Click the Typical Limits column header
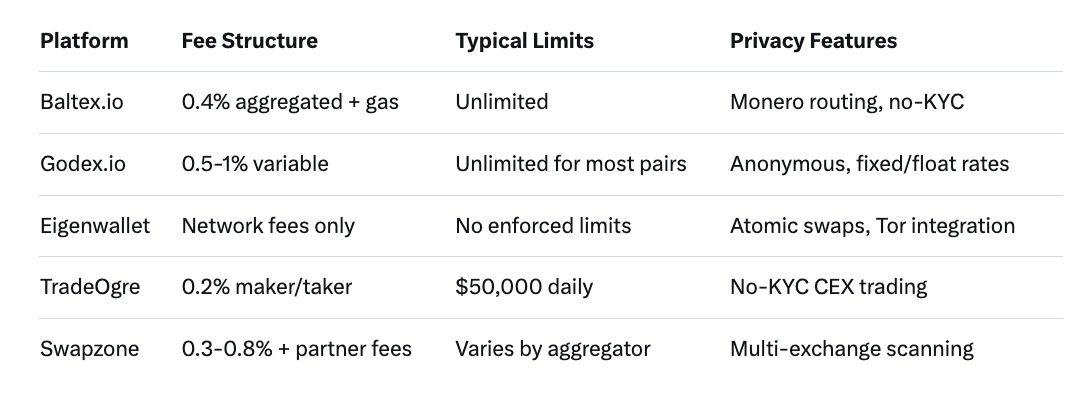 coord(524,42)
